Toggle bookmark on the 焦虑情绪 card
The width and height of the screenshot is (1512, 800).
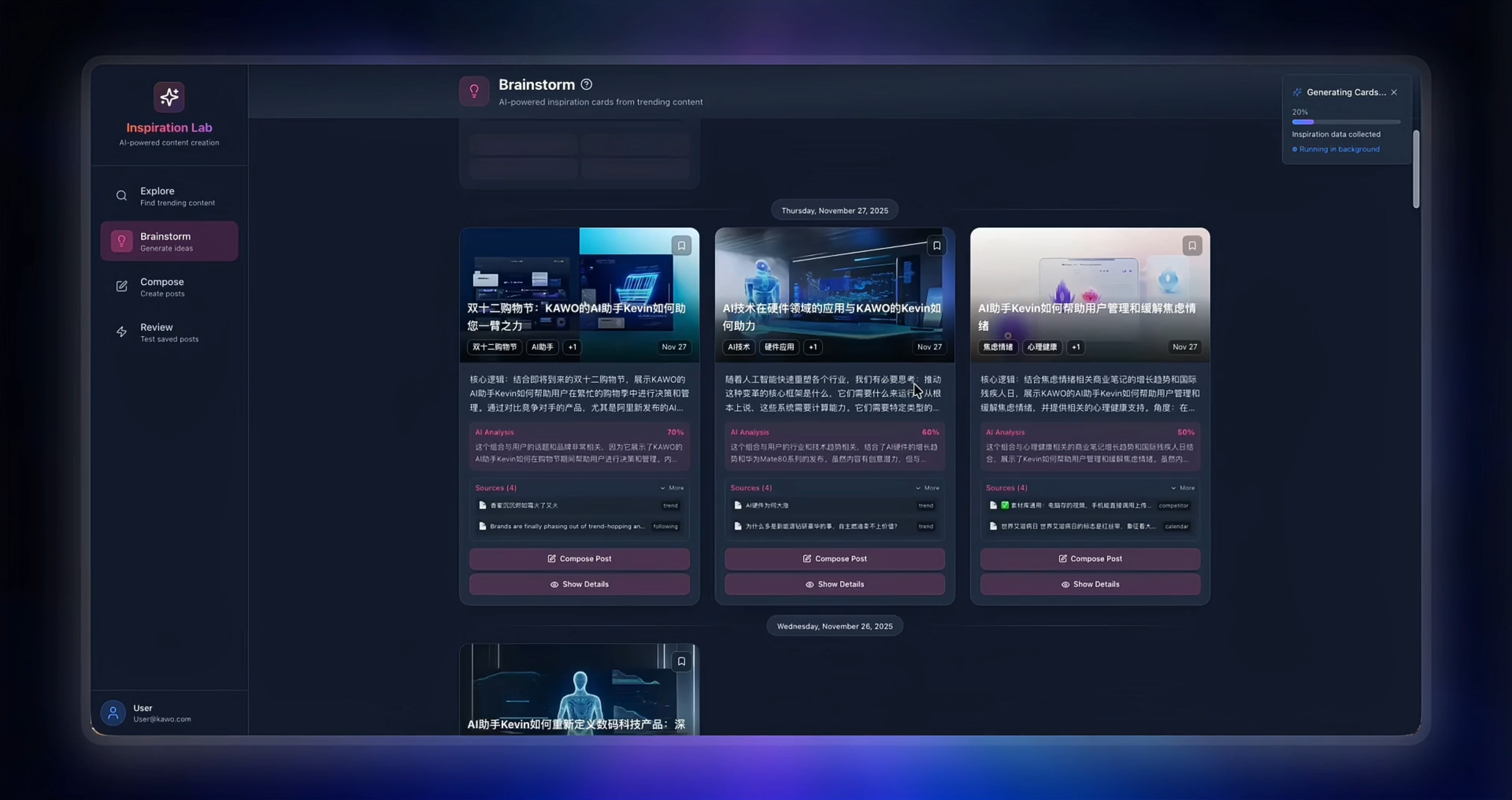[x=1192, y=246]
